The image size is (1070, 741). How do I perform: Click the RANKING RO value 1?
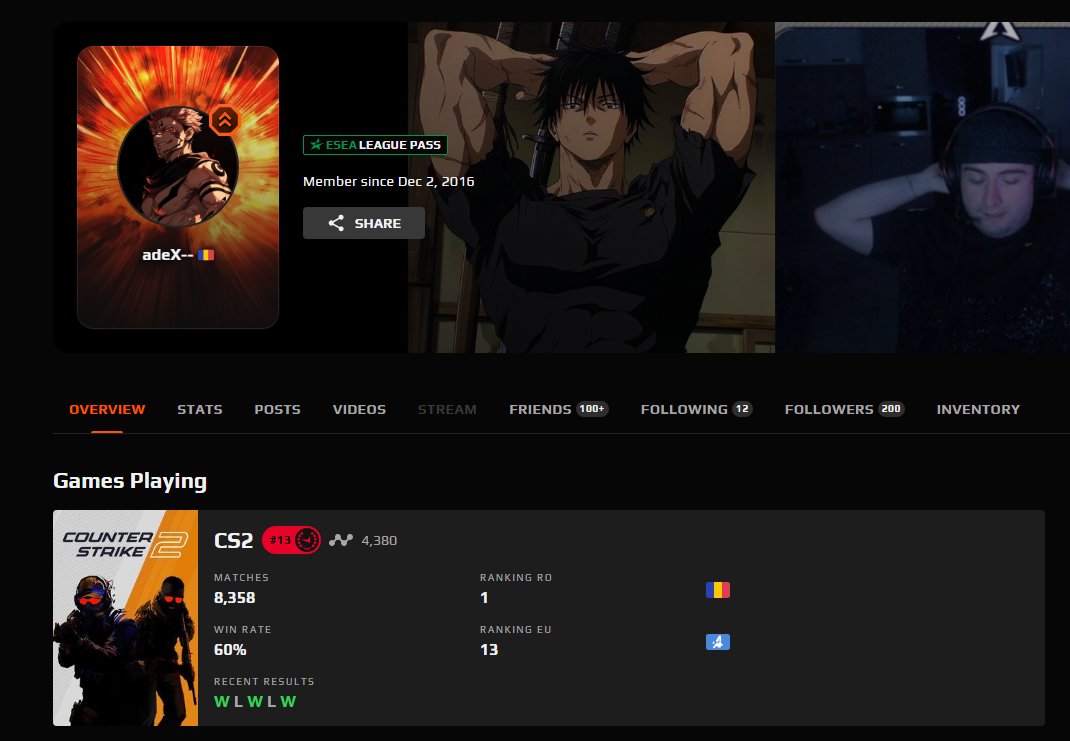pos(484,598)
